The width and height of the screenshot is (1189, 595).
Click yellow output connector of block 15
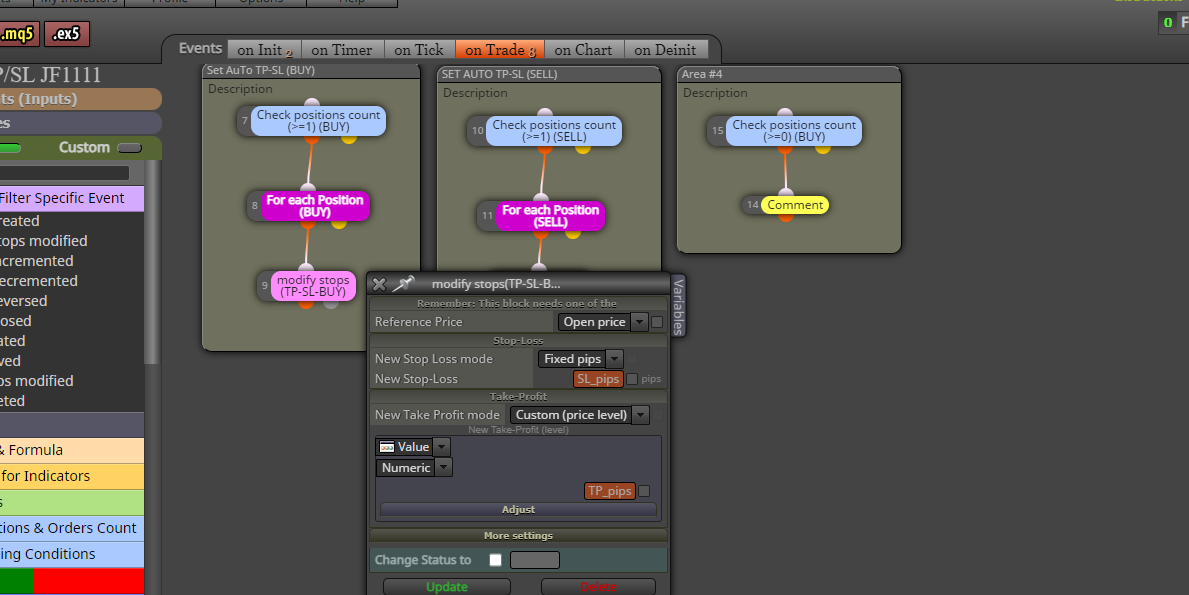pos(823,149)
